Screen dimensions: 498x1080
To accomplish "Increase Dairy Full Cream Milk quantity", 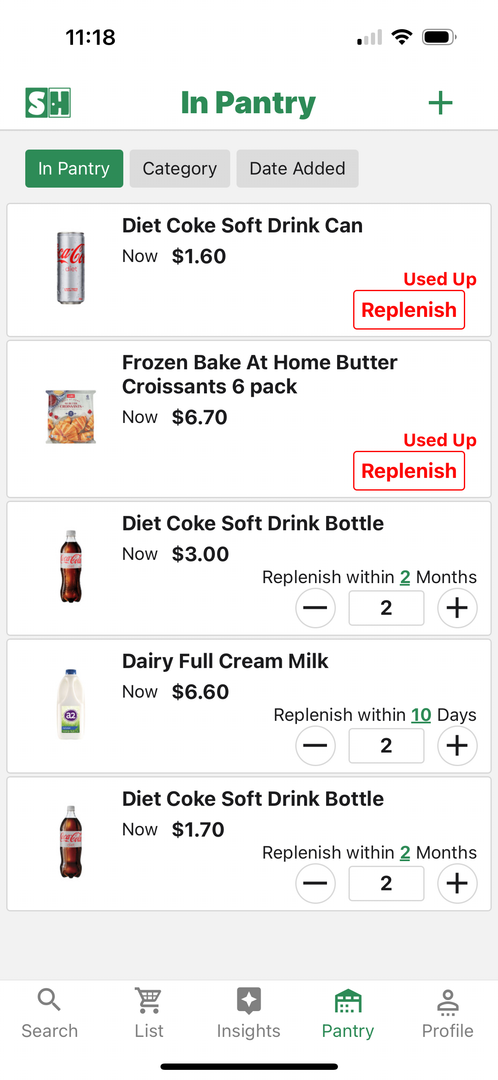I will (x=457, y=745).
